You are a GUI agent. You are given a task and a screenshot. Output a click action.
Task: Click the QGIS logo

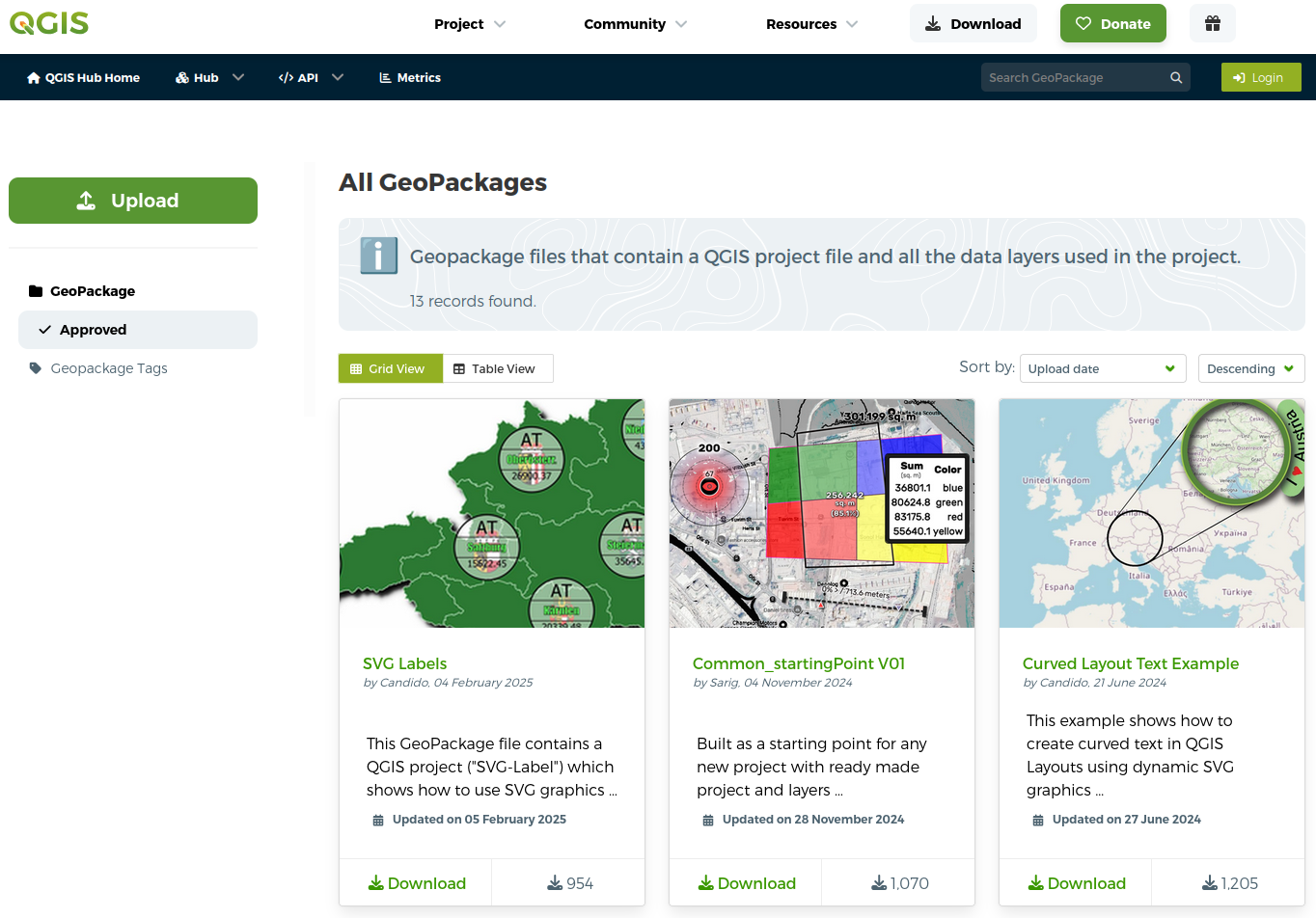pos(49,23)
